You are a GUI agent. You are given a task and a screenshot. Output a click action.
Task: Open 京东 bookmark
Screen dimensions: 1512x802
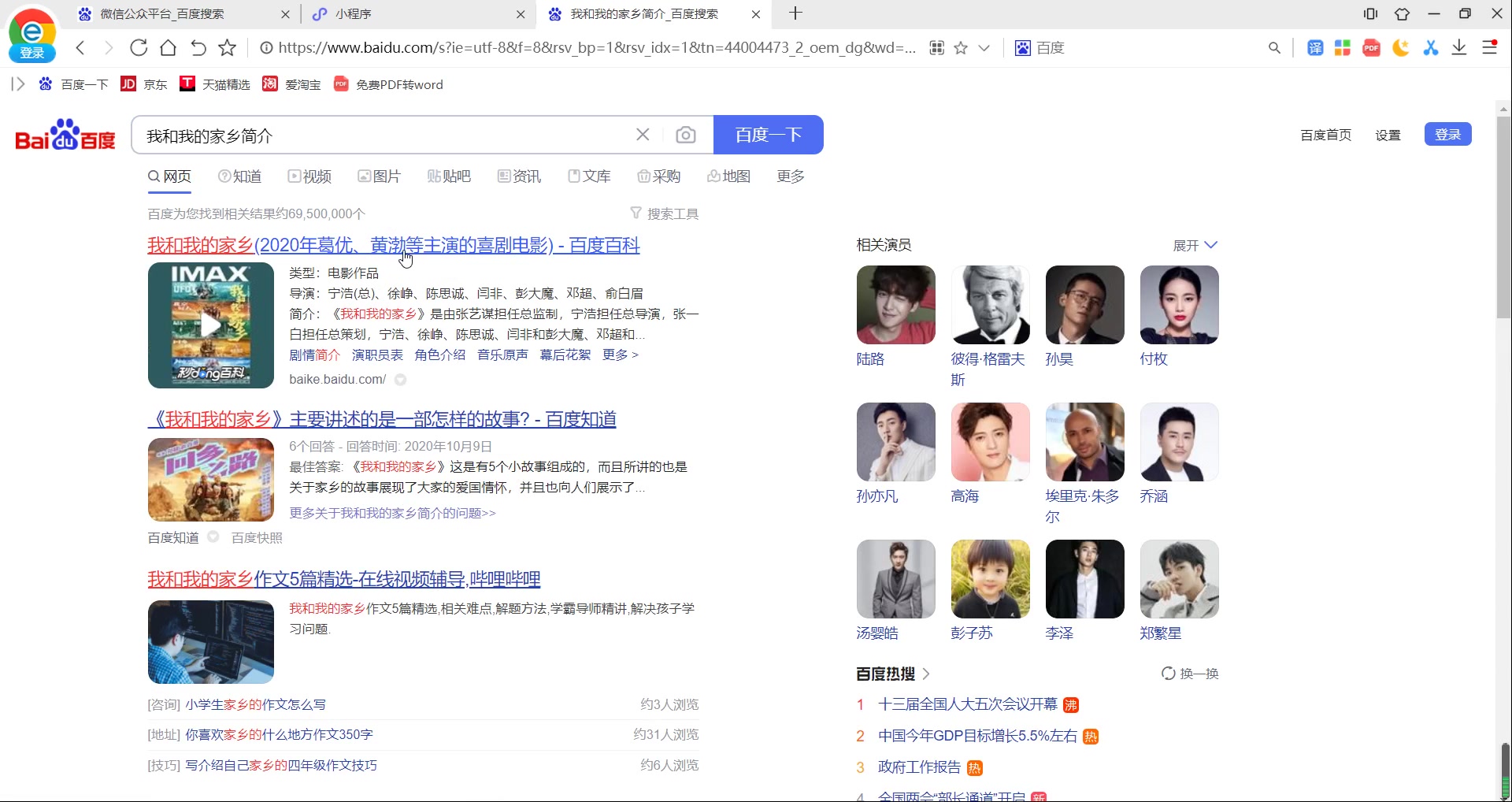point(144,84)
